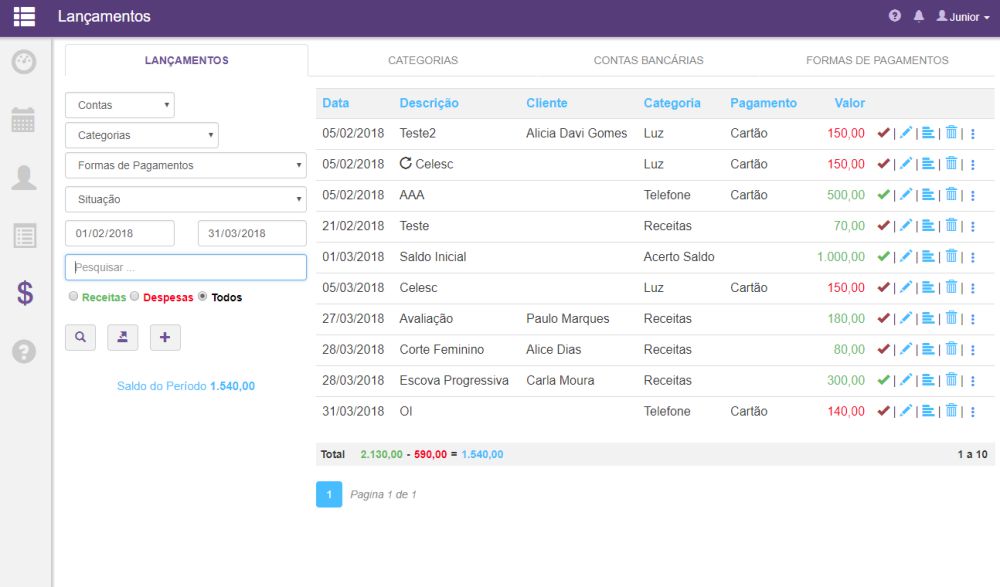Open more options for OI row

973,412
